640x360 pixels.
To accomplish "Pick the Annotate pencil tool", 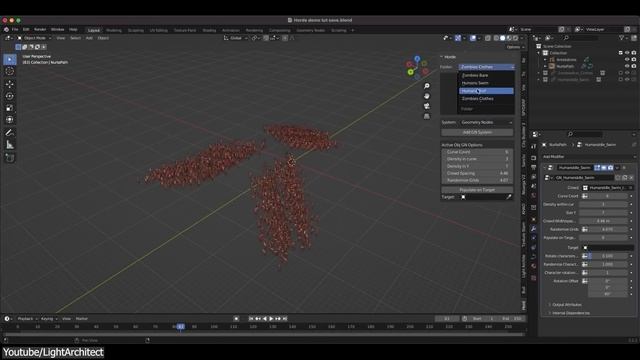I will (x=10, y=133).
